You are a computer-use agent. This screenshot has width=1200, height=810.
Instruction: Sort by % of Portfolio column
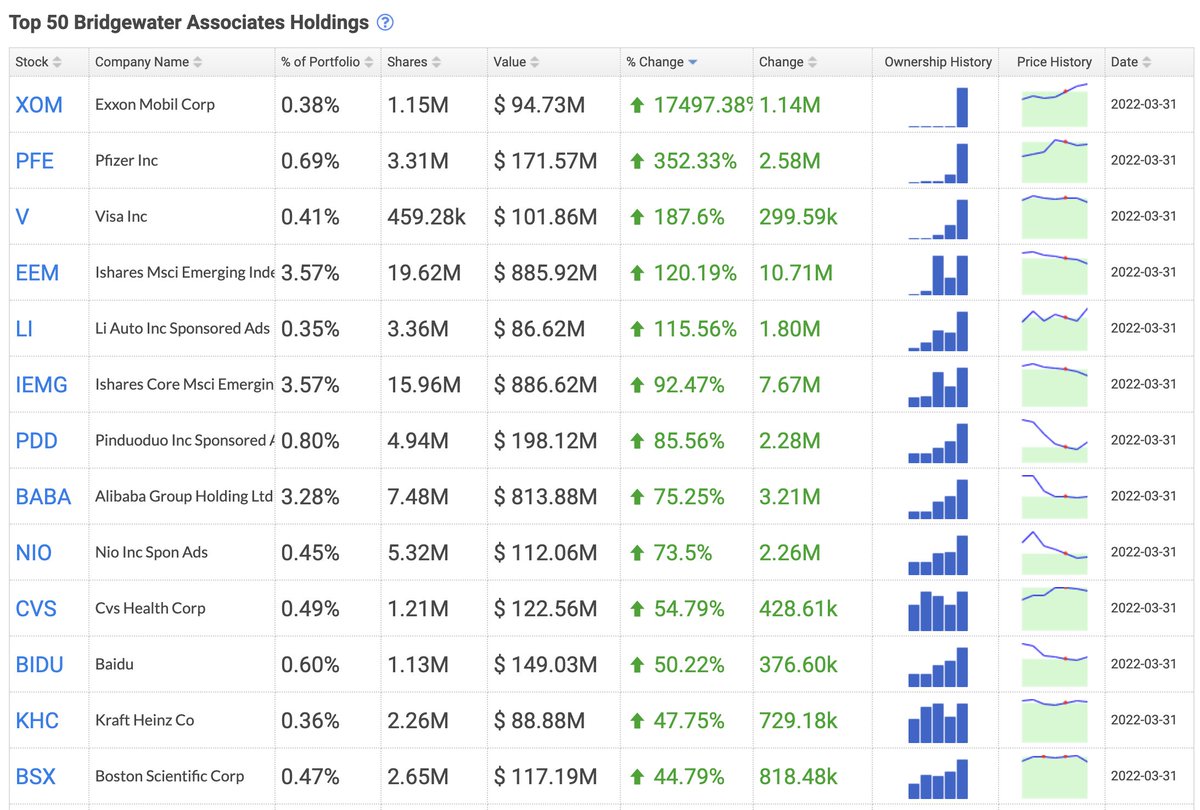tap(327, 62)
